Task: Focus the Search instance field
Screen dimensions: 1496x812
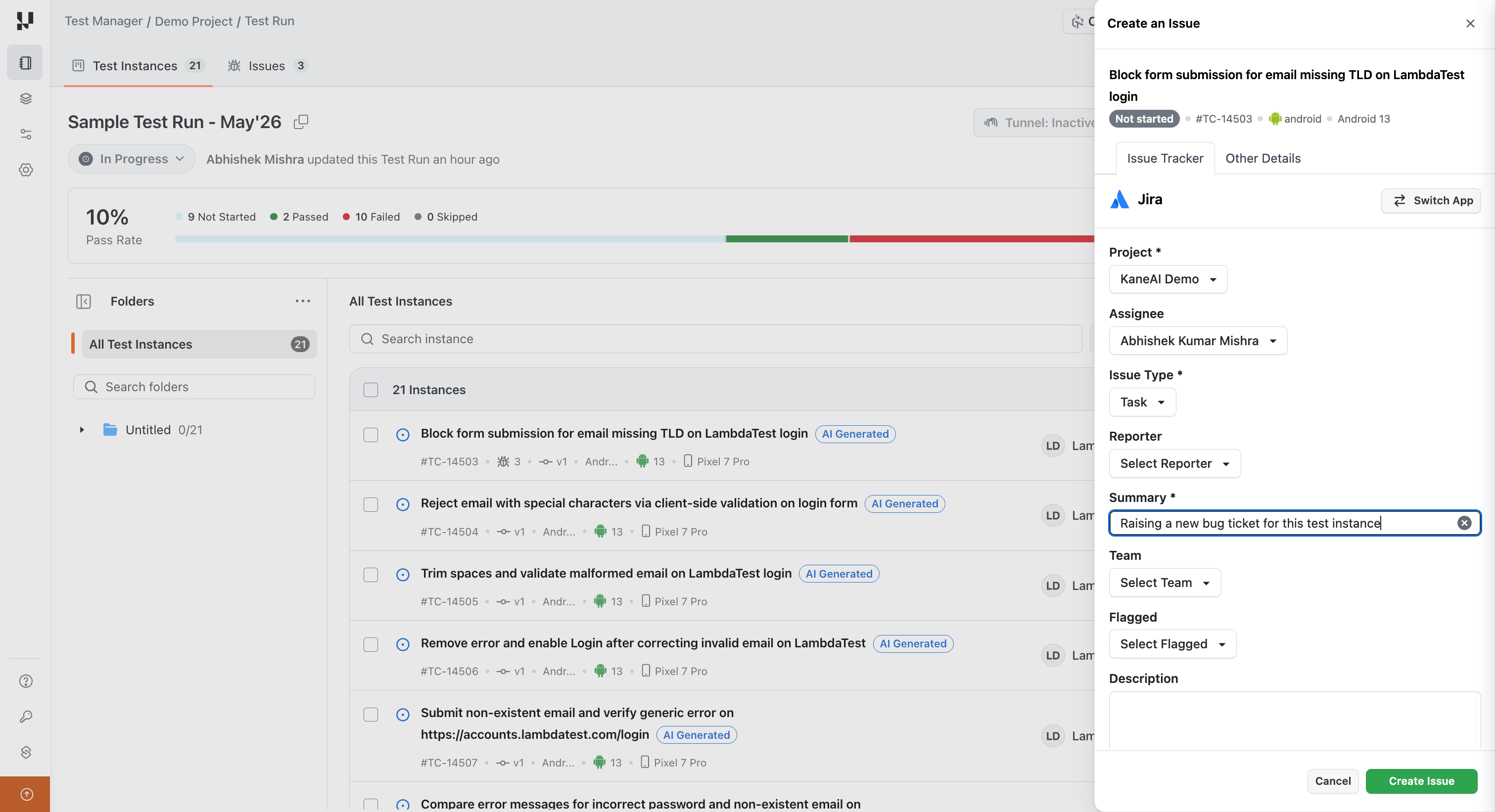Action: pos(715,339)
